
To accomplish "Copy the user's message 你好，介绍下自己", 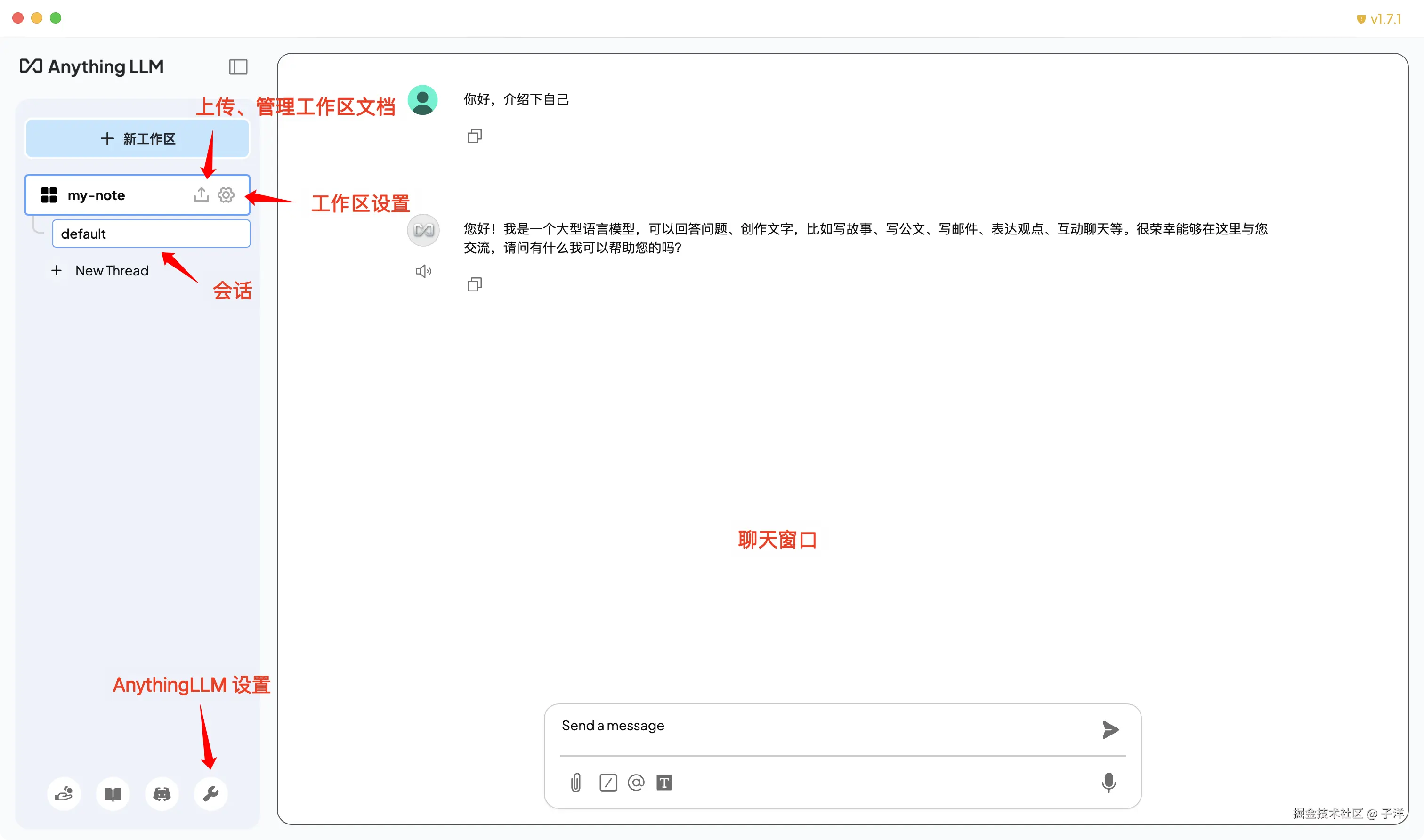I will (474, 136).
